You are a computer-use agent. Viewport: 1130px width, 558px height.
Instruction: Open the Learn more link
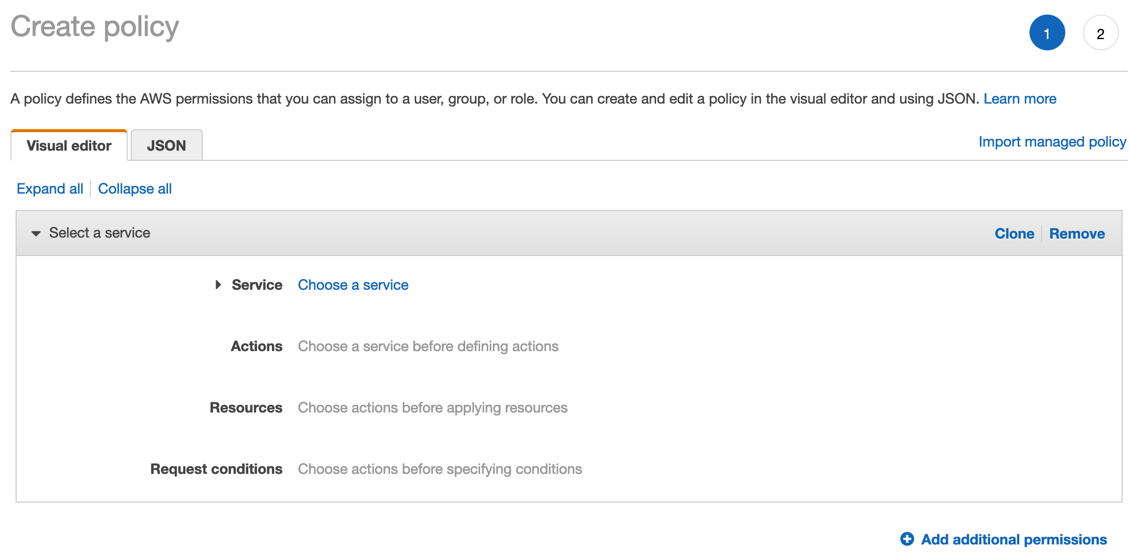(x=1020, y=99)
